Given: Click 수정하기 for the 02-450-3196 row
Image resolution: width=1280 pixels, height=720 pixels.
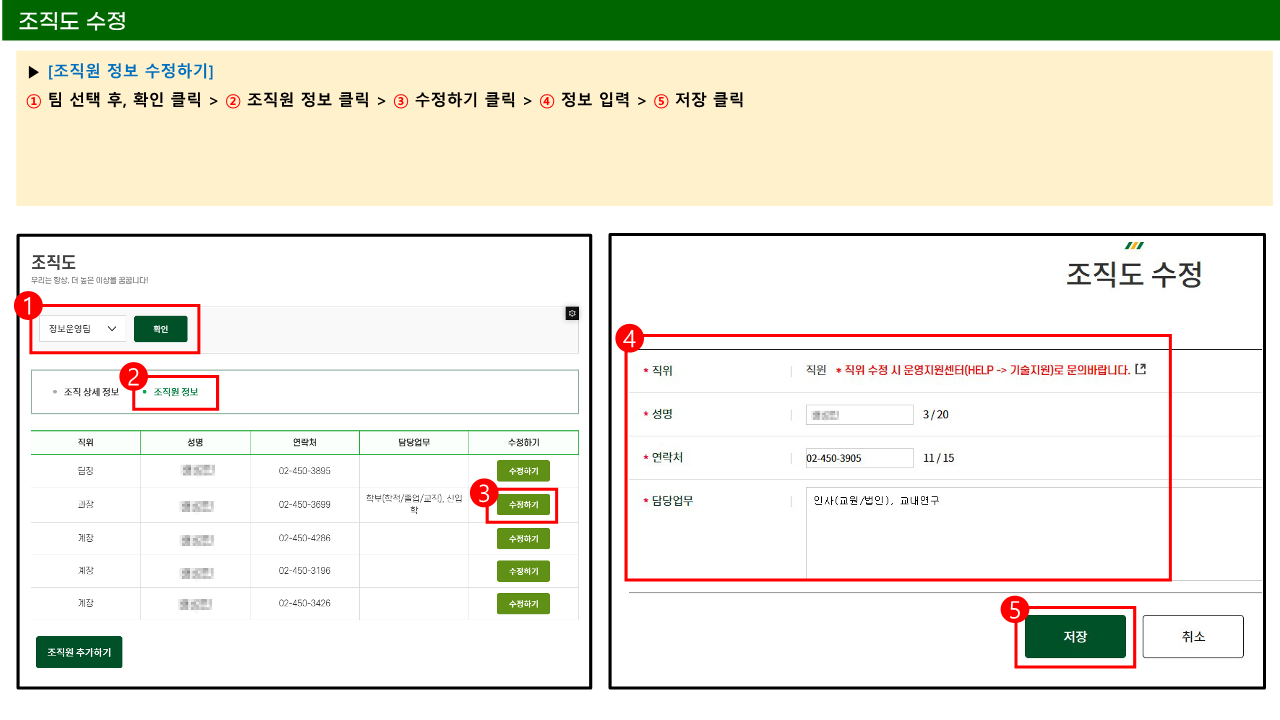Looking at the screenshot, I should coord(523,571).
